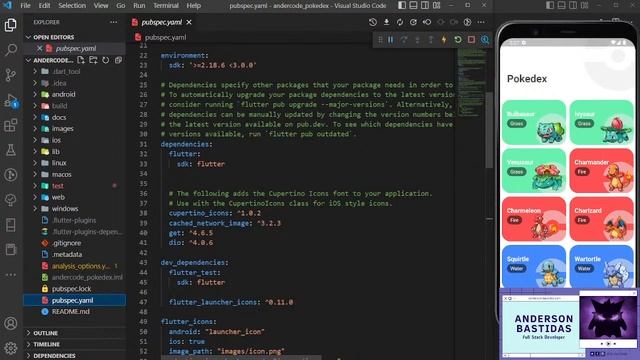640x360 pixels.
Task: Open the timeline history icon in editor toolbar
Action: point(373,22)
